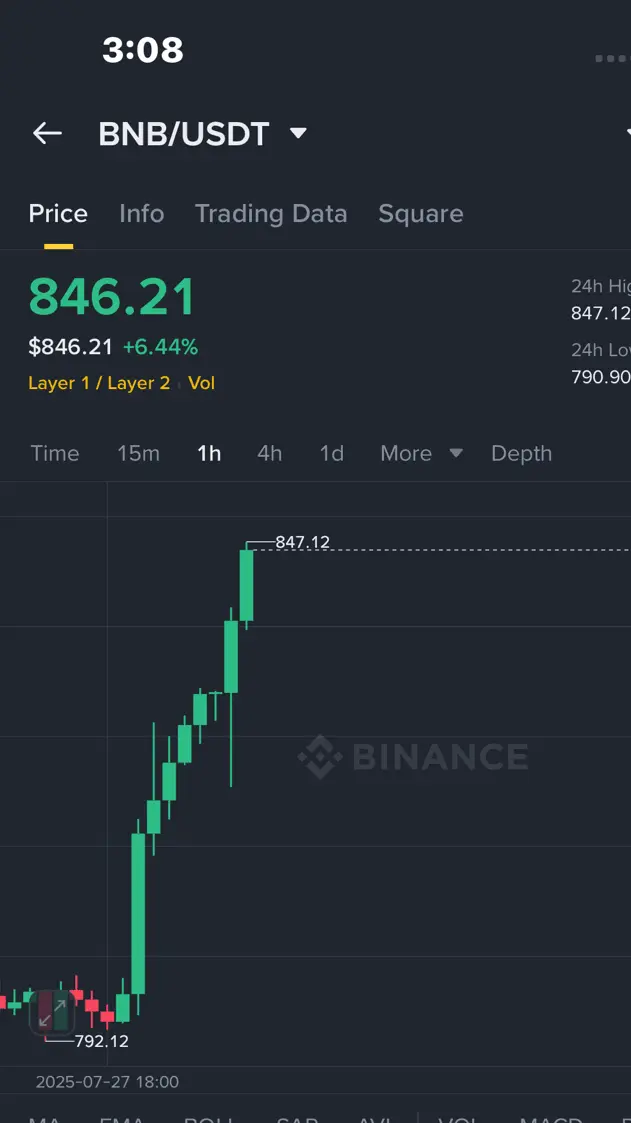Screen dimensions: 631x1123
Task: Tap the back arrow icon
Action: pos(47,133)
